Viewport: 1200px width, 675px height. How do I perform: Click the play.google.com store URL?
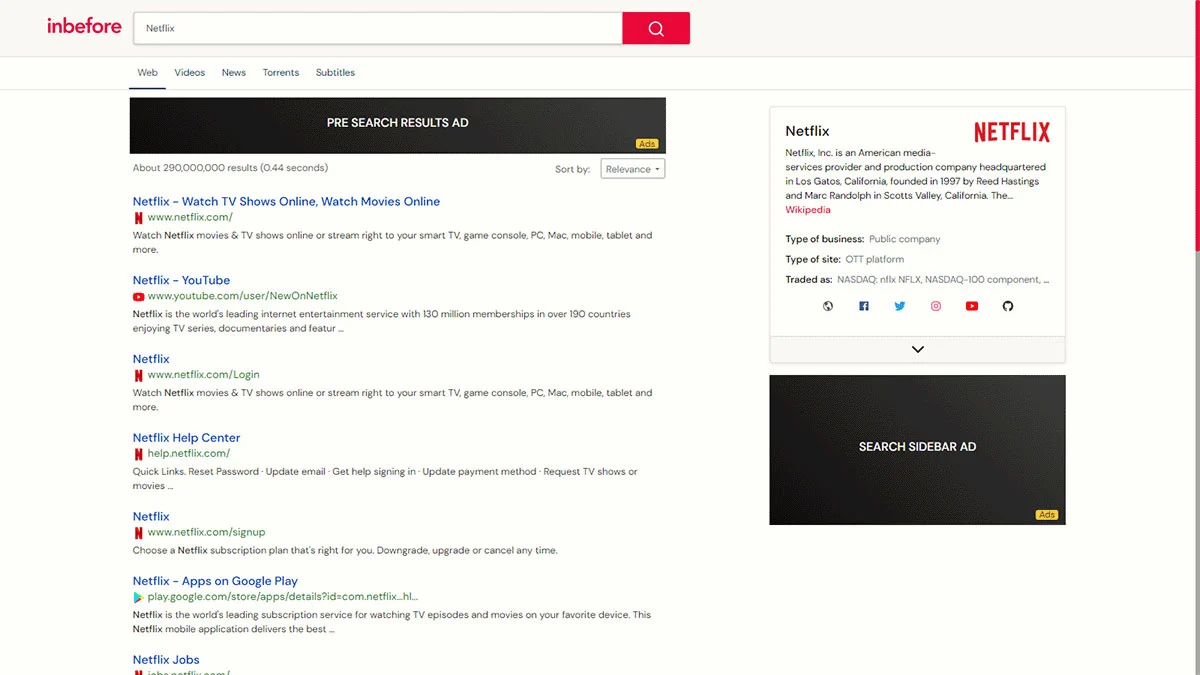click(283, 597)
